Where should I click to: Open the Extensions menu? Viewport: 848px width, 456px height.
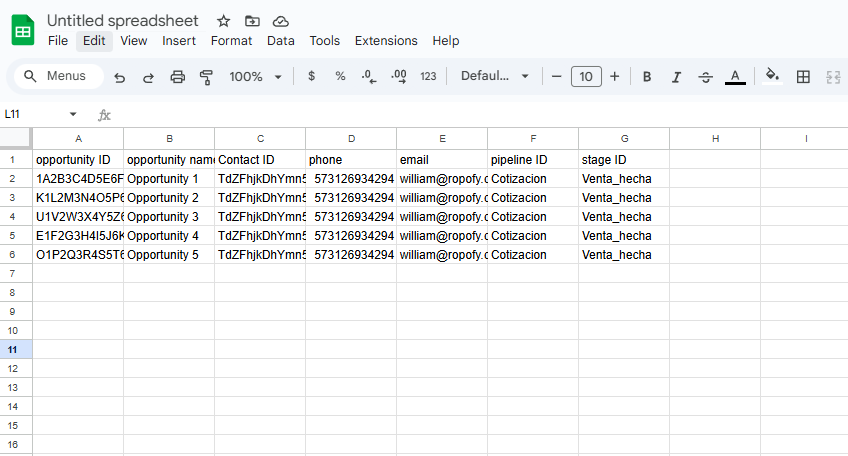point(386,41)
